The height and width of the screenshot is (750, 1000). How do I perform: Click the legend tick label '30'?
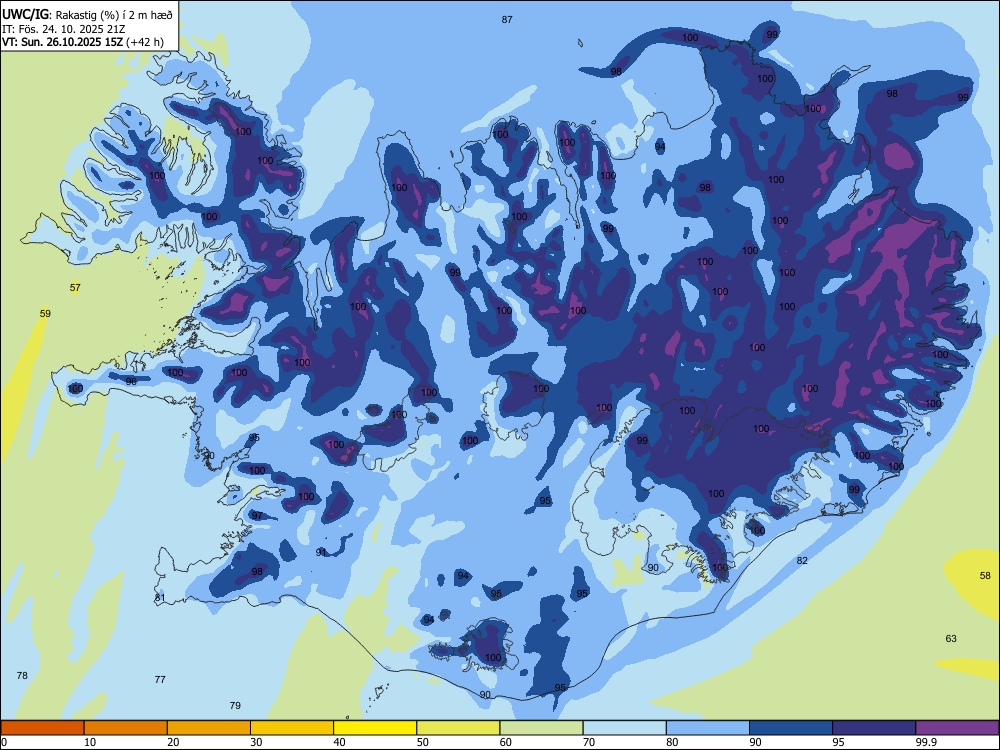coord(256,742)
